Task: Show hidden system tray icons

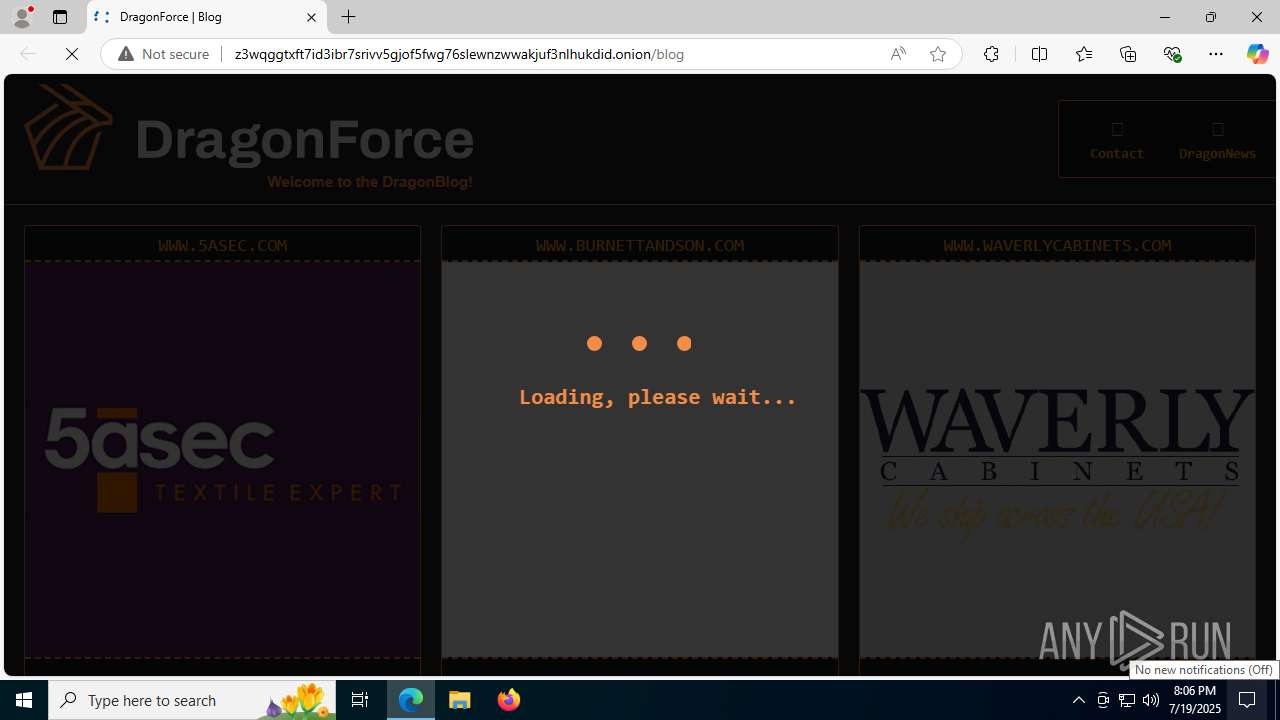Action: tap(1078, 700)
